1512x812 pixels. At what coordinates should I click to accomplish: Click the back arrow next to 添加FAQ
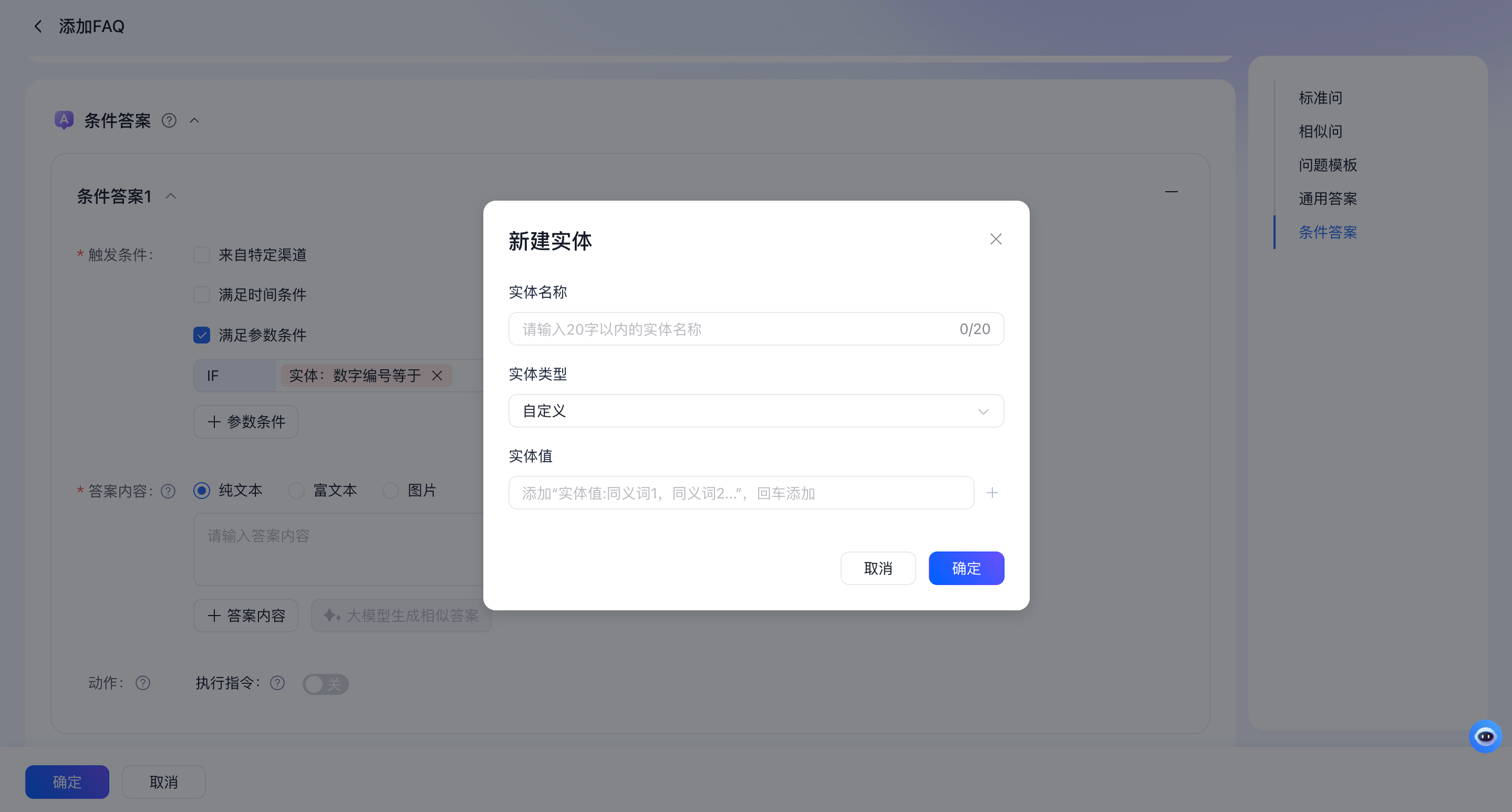[38, 26]
